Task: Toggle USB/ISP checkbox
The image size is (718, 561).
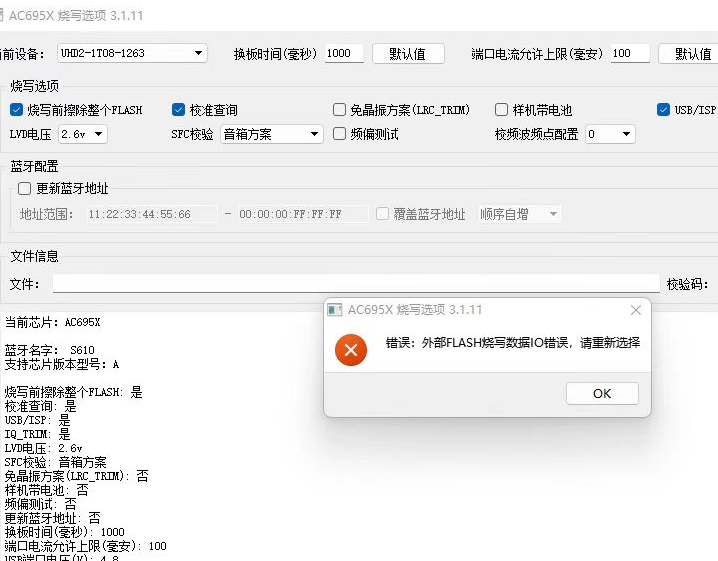Action: click(663, 110)
